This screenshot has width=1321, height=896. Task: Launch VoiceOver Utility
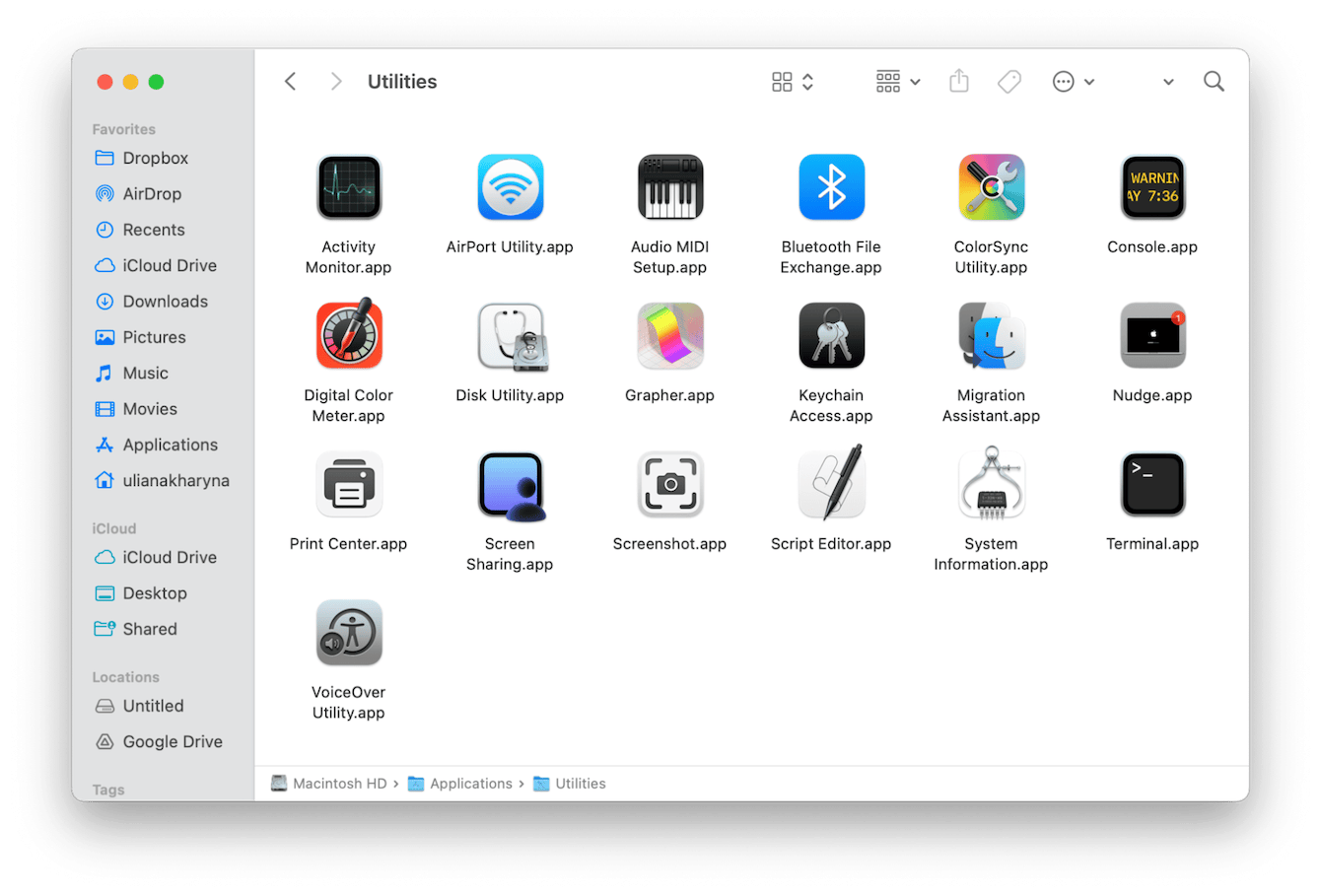(348, 632)
